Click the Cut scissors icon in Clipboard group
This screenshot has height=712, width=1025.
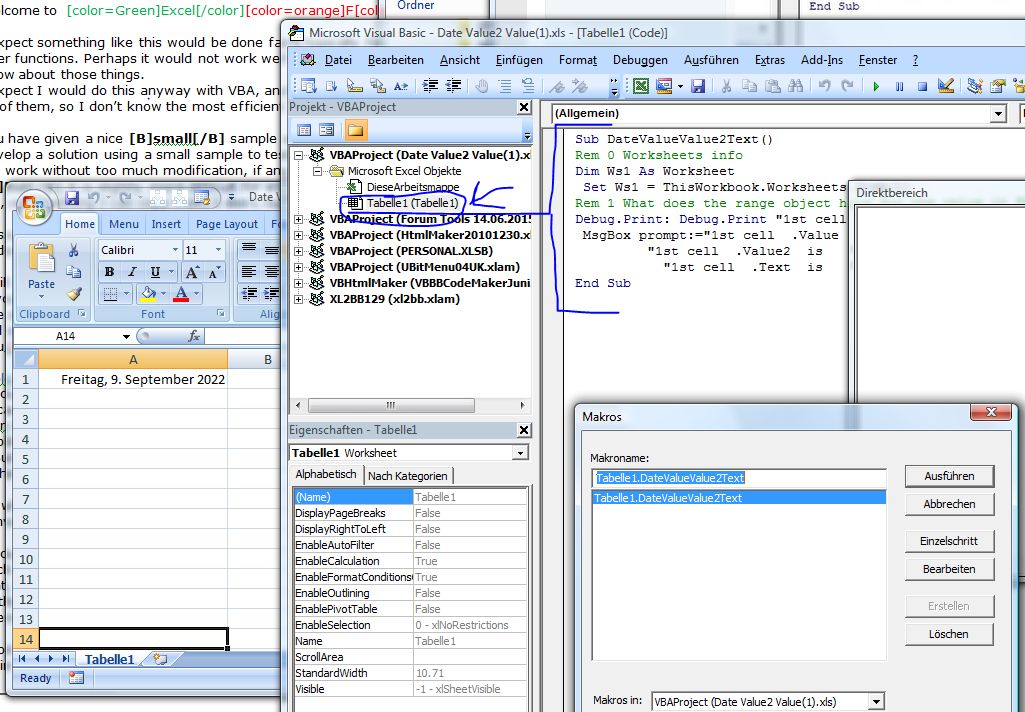coord(74,250)
